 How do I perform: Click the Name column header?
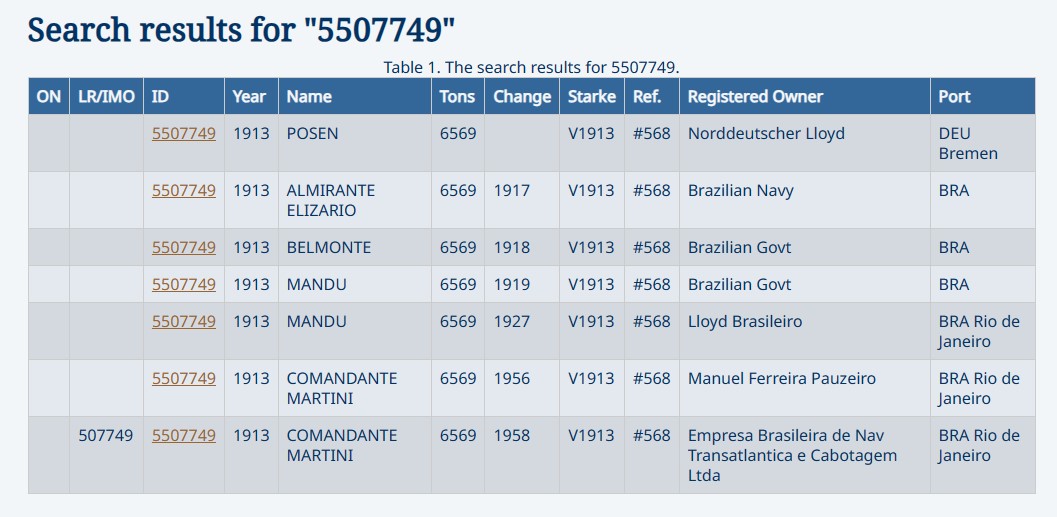(x=355, y=96)
